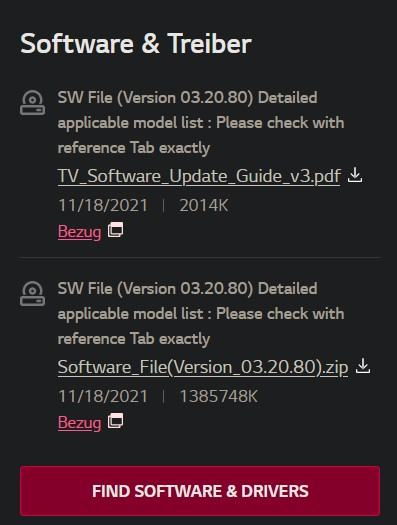
Task: Follow the Bezug link under the zip file
Action: 79,423
